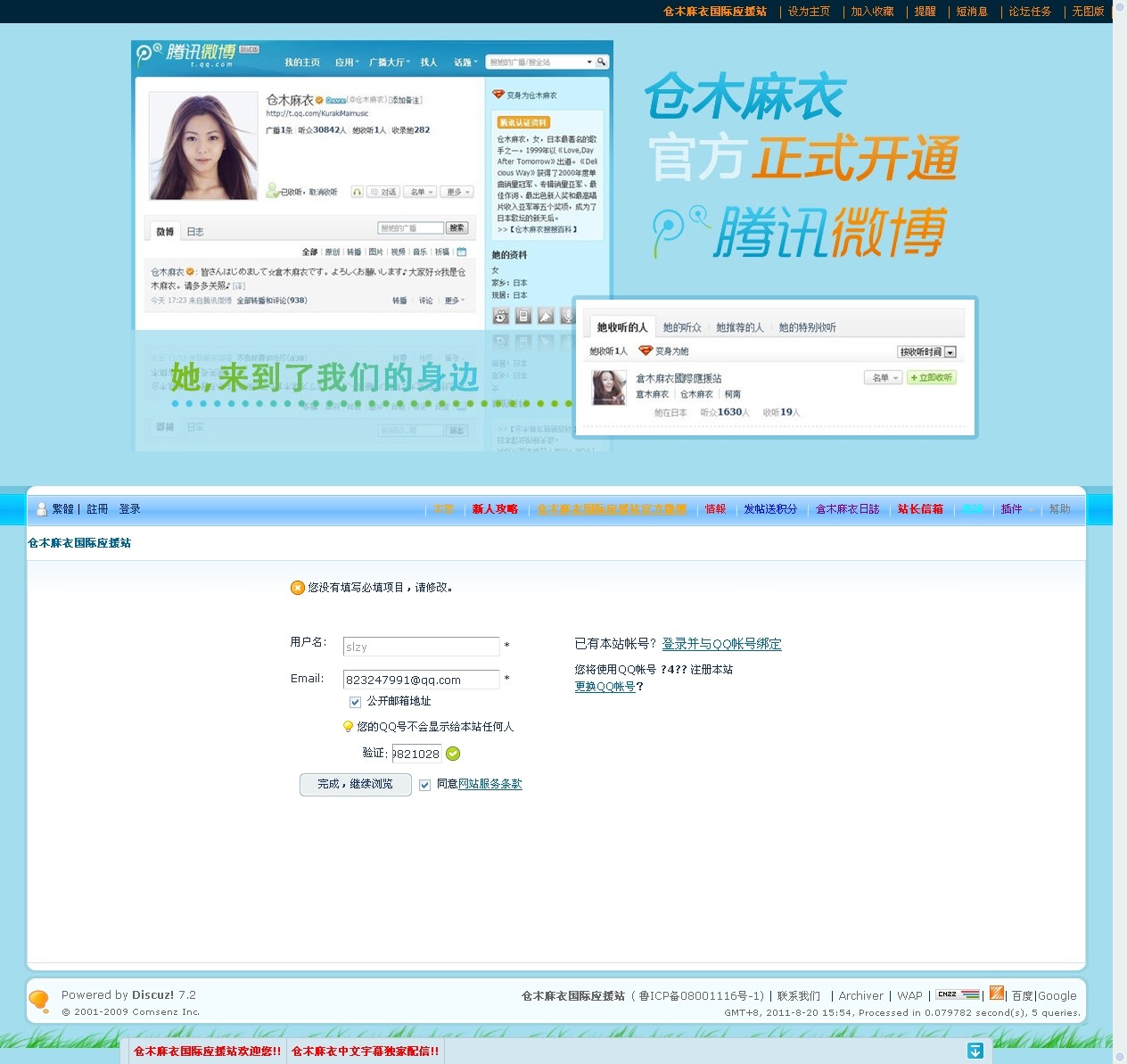The height and width of the screenshot is (1064, 1127).
Task: Open the CN22 statistics badge in footer
Action: [958, 994]
